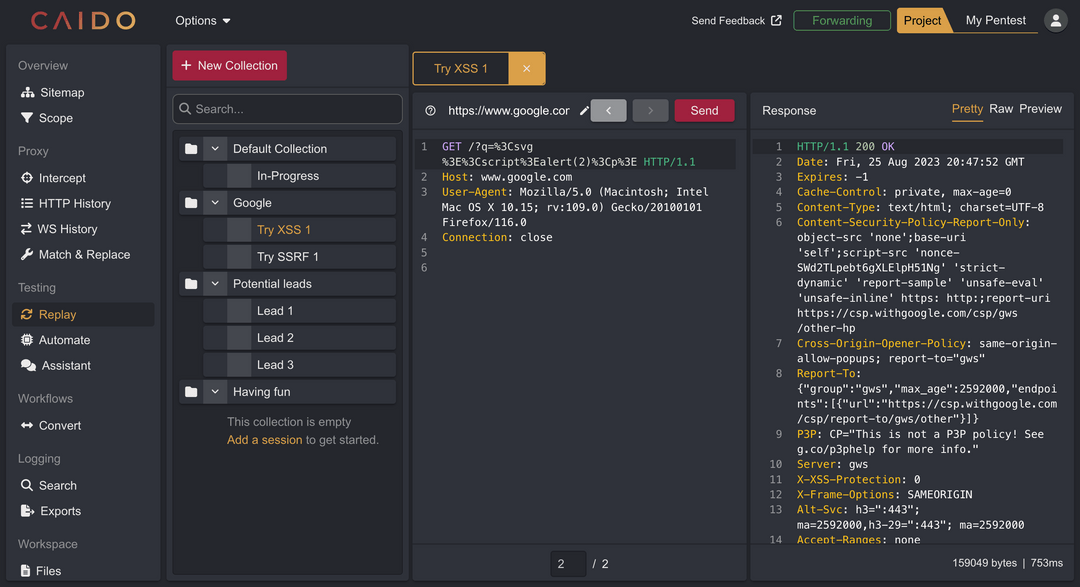
Task: Open the Convert workflow tool
Action: (64, 425)
